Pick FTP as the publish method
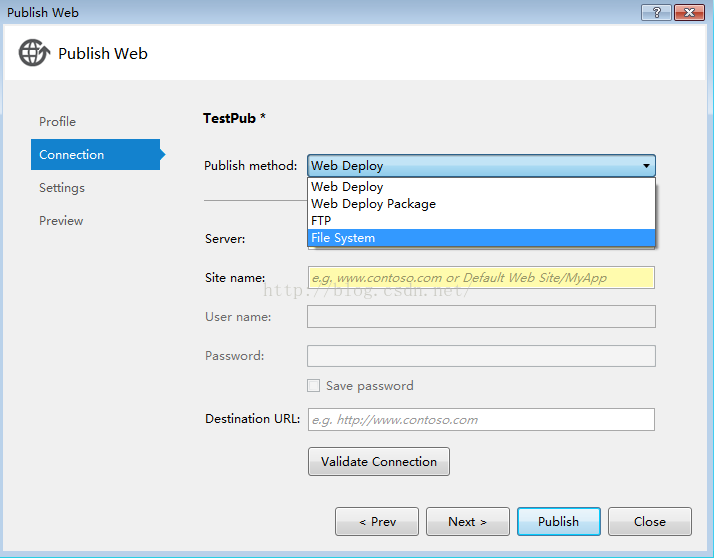 point(321,221)
